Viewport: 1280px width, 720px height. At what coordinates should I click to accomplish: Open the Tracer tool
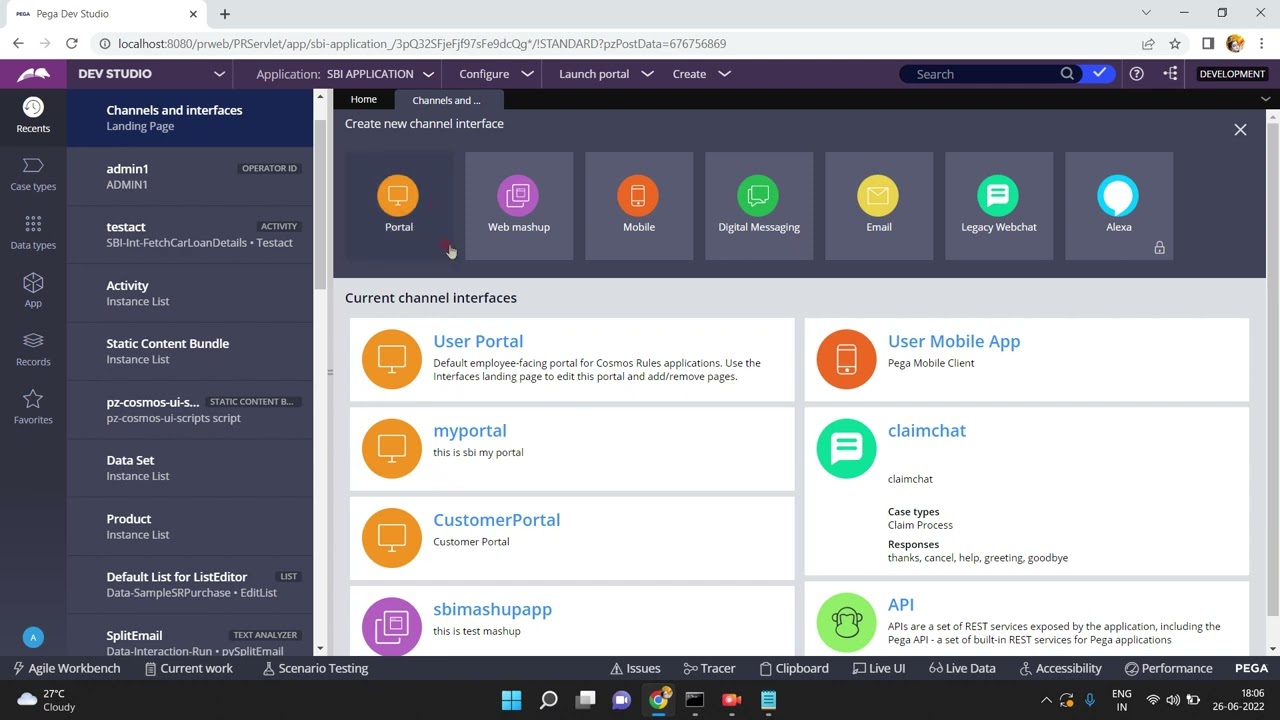[710, 668]
